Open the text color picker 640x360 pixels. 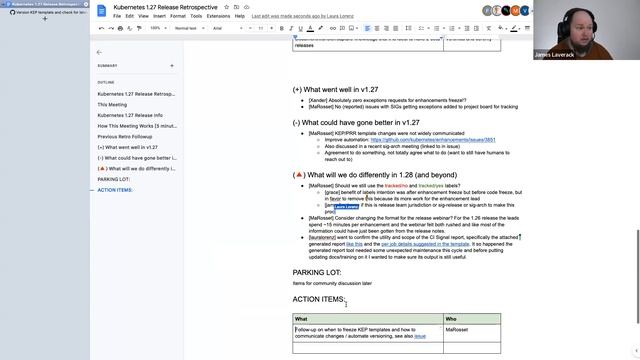tap(310, 28)
